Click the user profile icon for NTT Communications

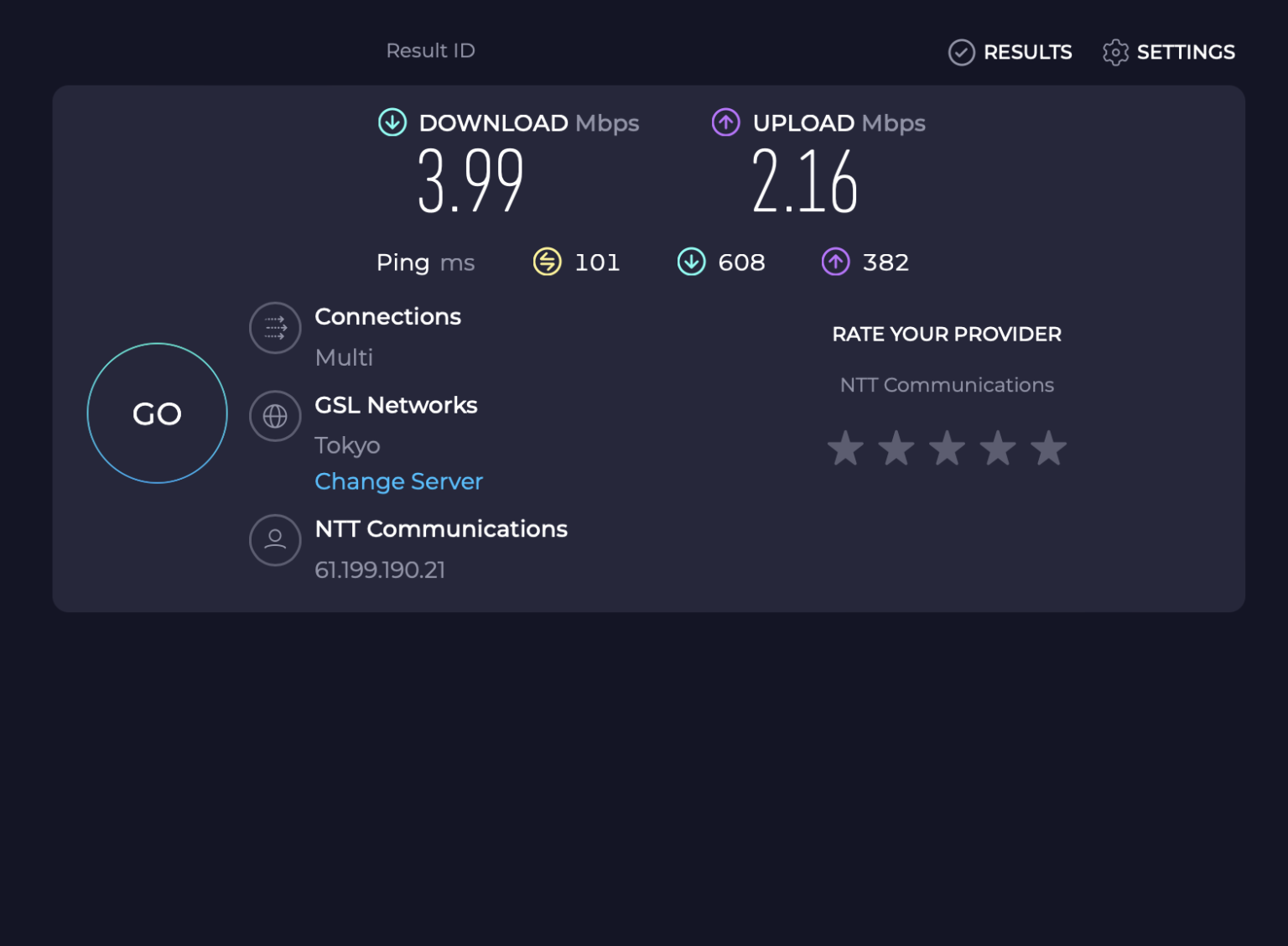point(275,540)
